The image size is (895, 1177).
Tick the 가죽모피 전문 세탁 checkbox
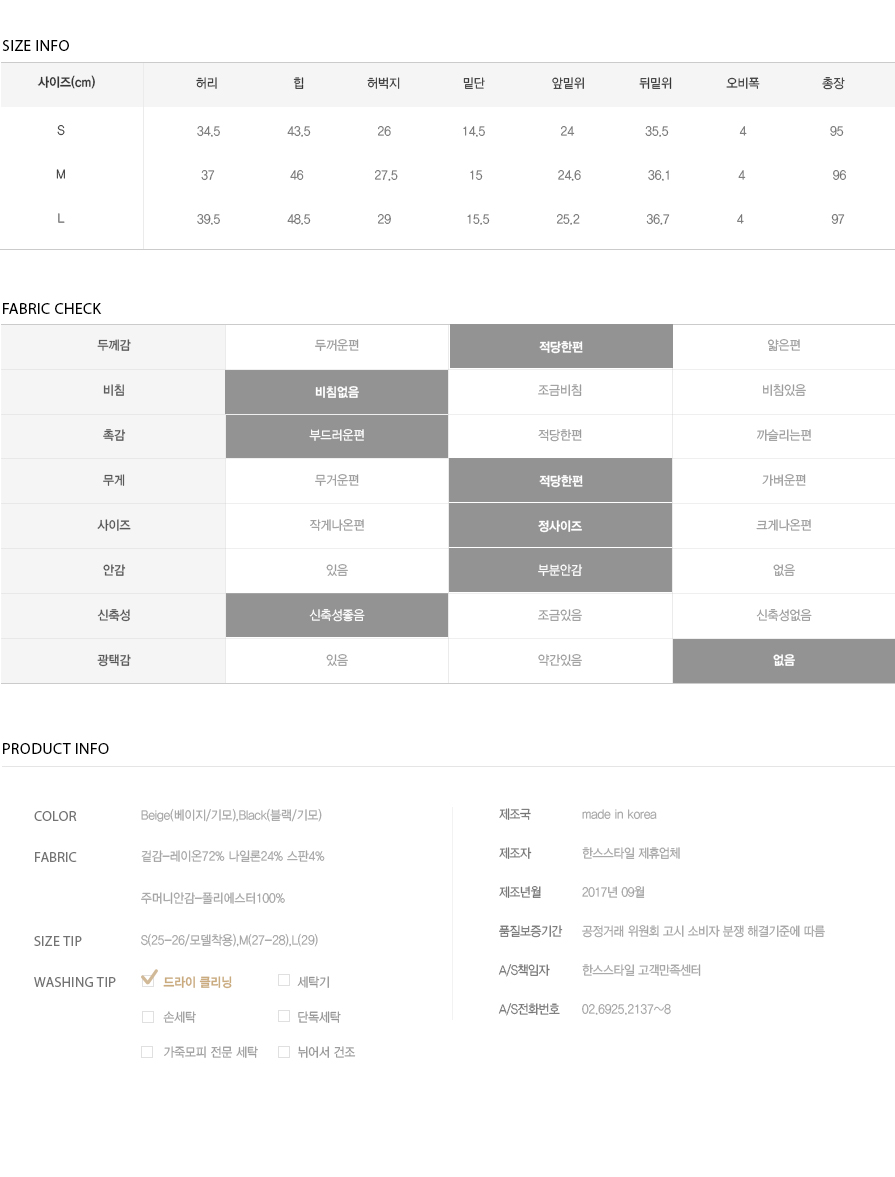tap(147, 1052)
